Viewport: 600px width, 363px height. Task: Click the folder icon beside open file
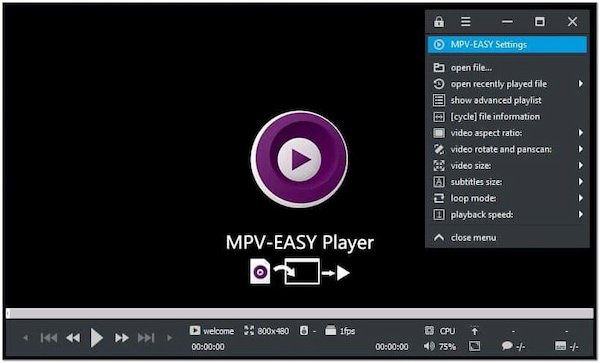[x=439, y=68]
